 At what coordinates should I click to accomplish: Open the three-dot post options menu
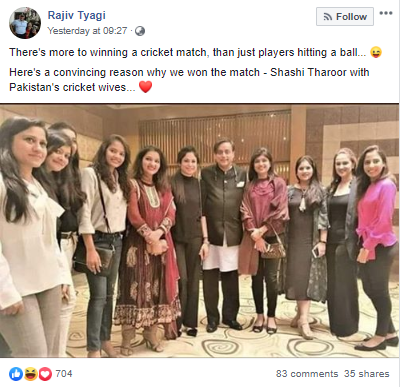click(386, 13)
